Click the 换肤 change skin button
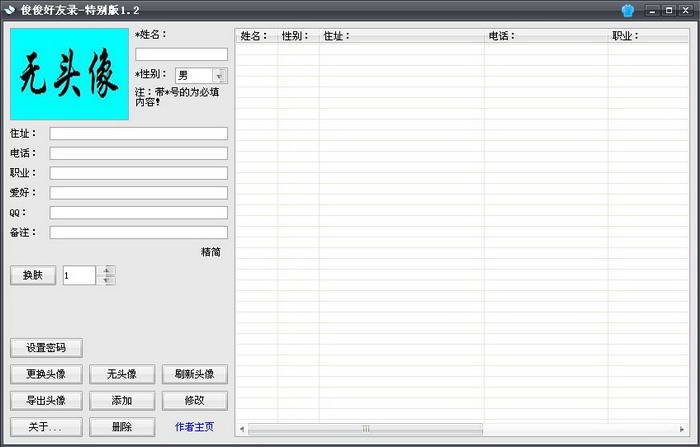The height and width of the screenshot is (447, 700). click(33, 275)
